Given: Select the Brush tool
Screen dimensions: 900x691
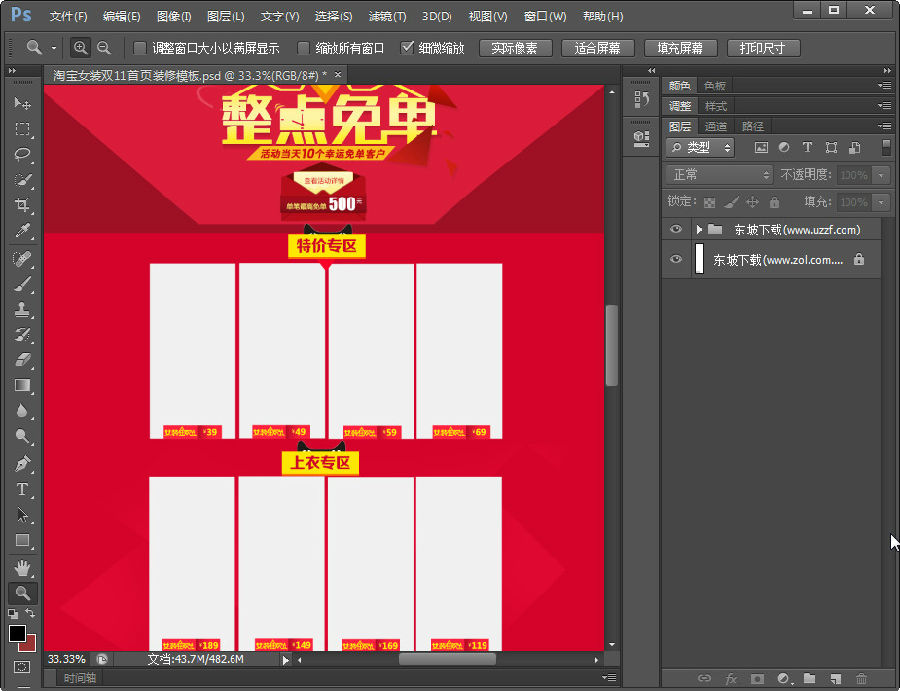Looking at the screenshot, I should click(x=22, y=283).
